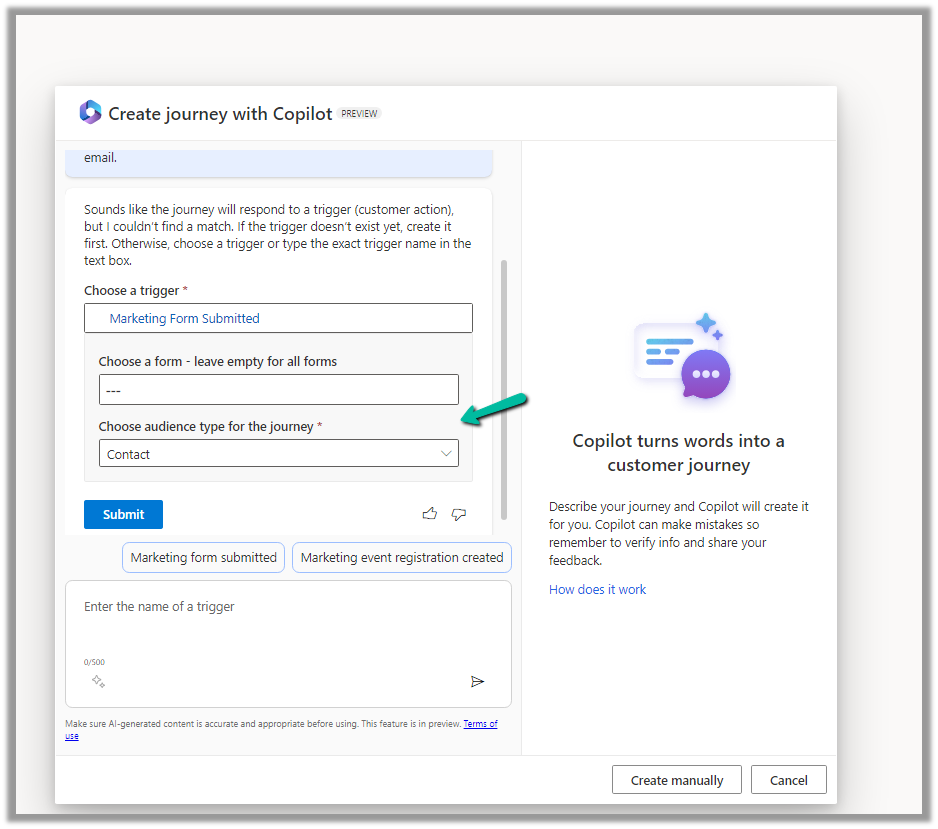Click the chat panel vertical scrollbar
Viewport: 938px width, 829px height.
point(504,390)
